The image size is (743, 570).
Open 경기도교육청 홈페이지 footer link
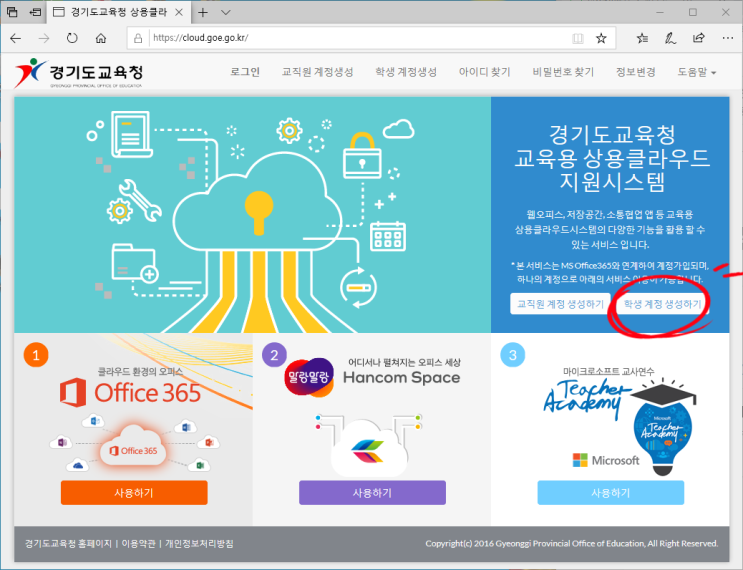click(x=68, y=543)
